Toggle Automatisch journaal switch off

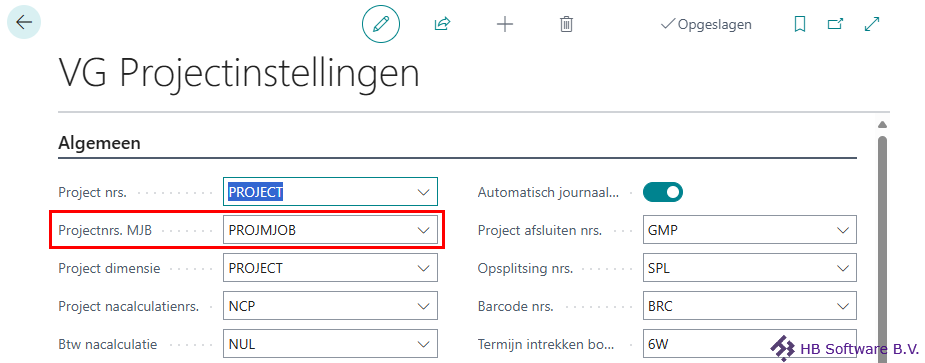662,192
